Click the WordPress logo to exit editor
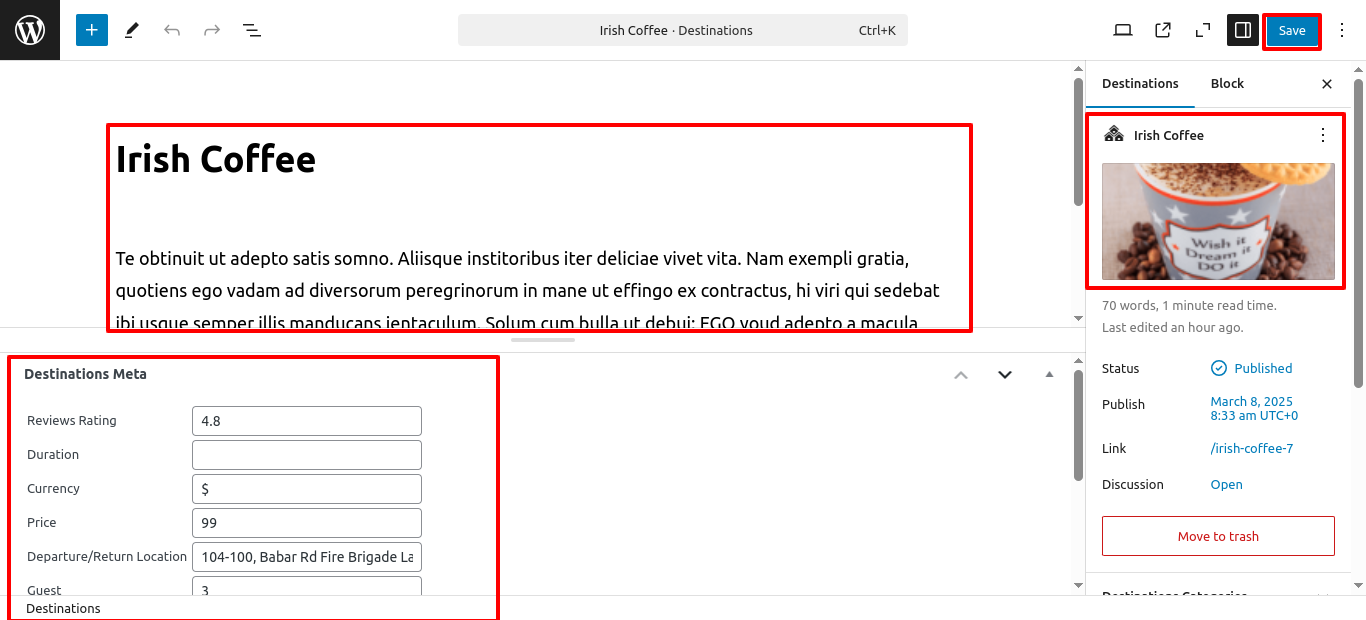 pos(30,30)
